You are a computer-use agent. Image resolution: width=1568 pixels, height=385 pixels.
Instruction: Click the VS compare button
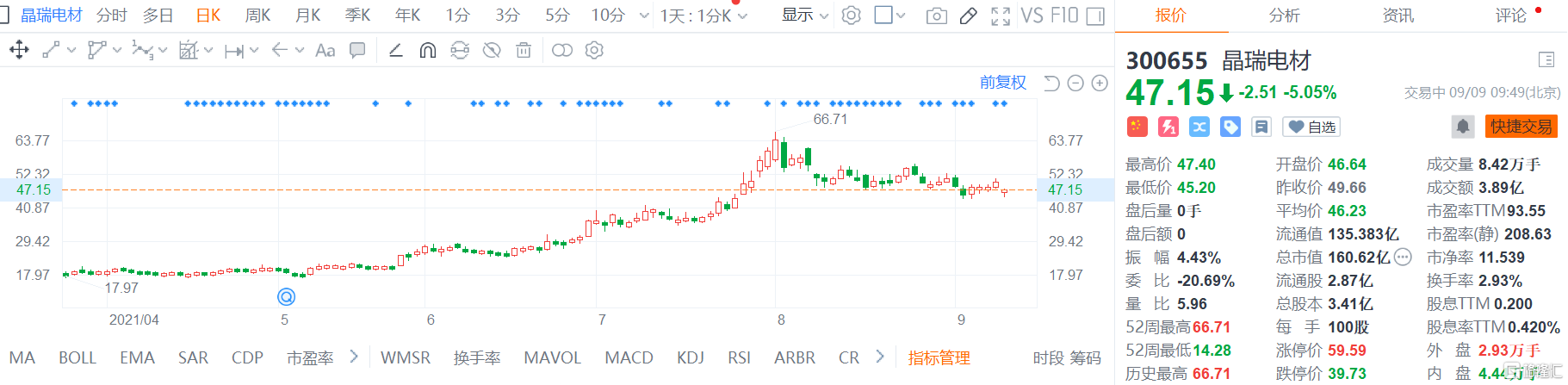(x=1032, y=16)
